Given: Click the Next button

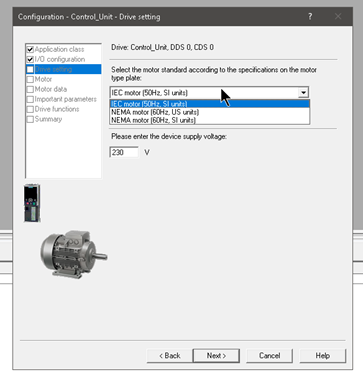Looking at the screenshot, I should 216,356.
